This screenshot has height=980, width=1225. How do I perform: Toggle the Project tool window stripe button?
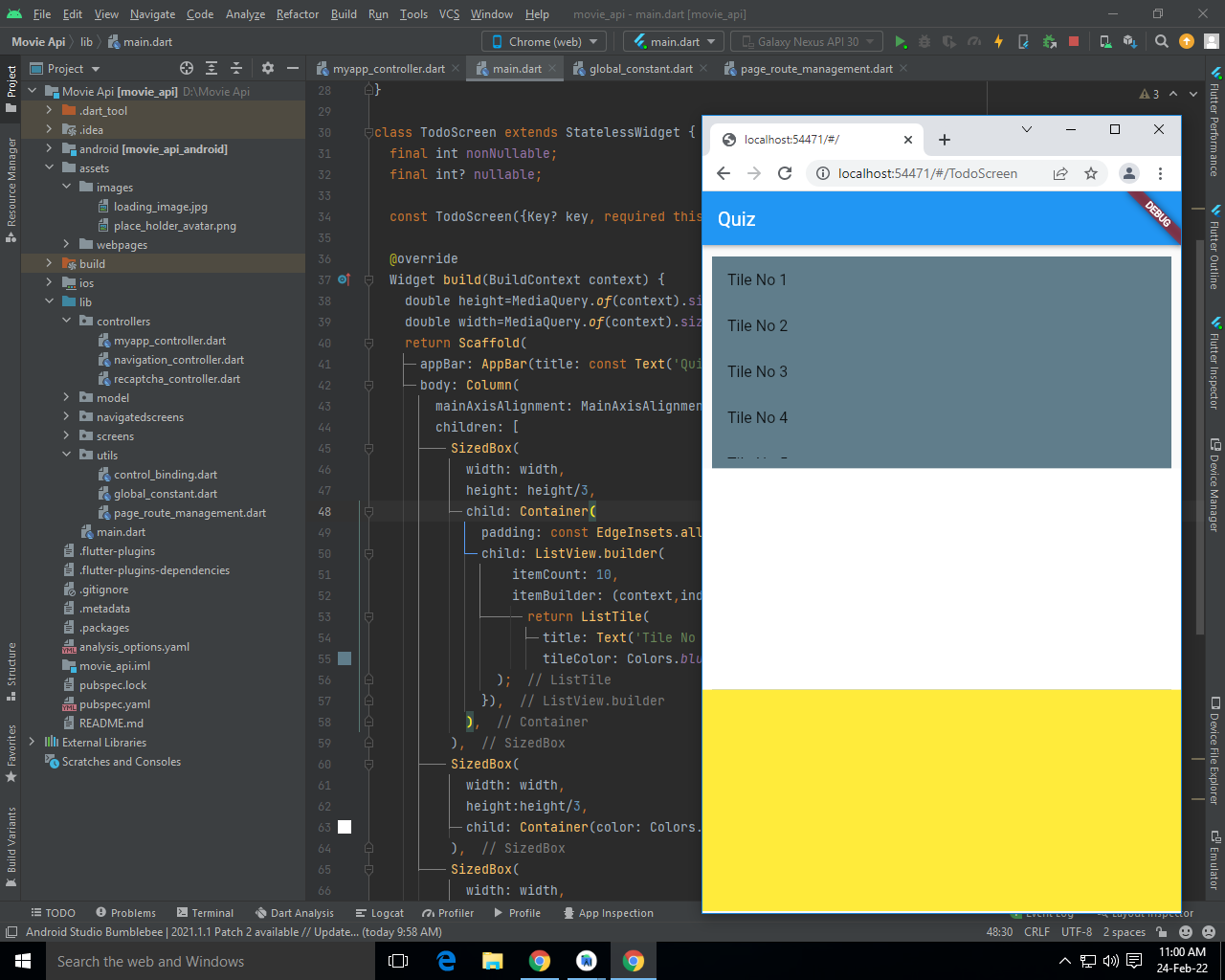(x=11, y=88)
